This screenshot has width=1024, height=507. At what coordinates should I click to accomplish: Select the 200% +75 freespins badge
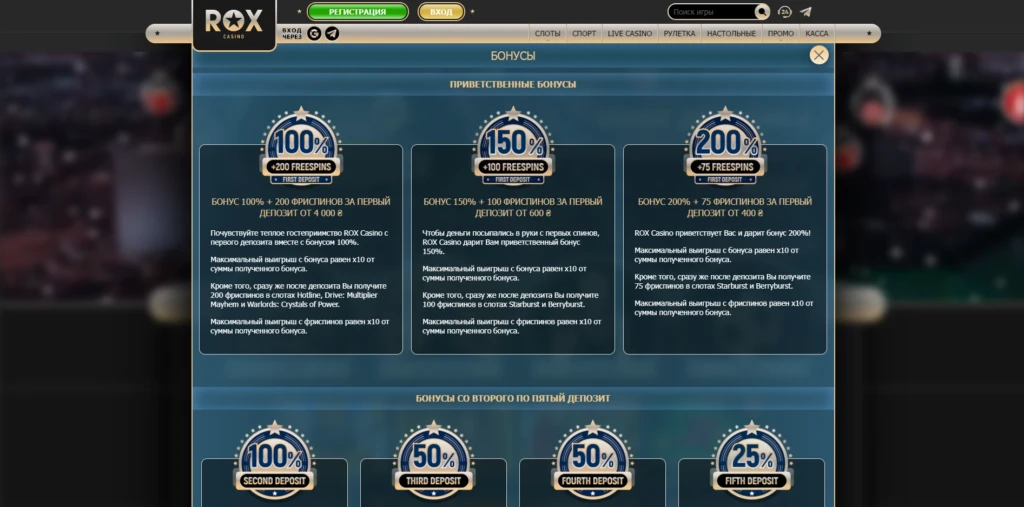tap(726, 146)
